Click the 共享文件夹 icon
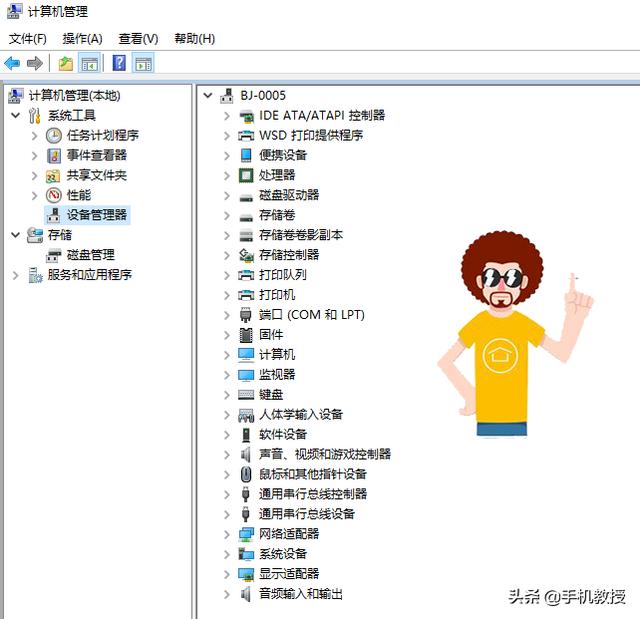The width and height of the screenshot is (640, 619). coord(53,175)
